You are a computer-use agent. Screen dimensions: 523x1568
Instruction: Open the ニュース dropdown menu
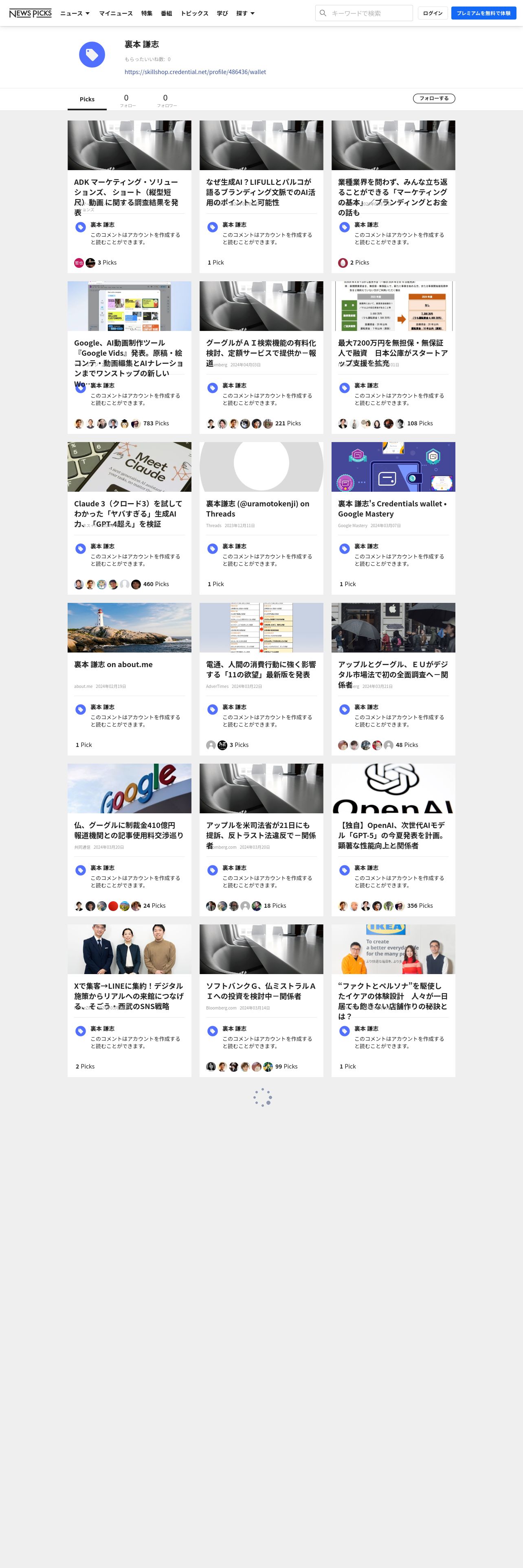tap(75, 13)
